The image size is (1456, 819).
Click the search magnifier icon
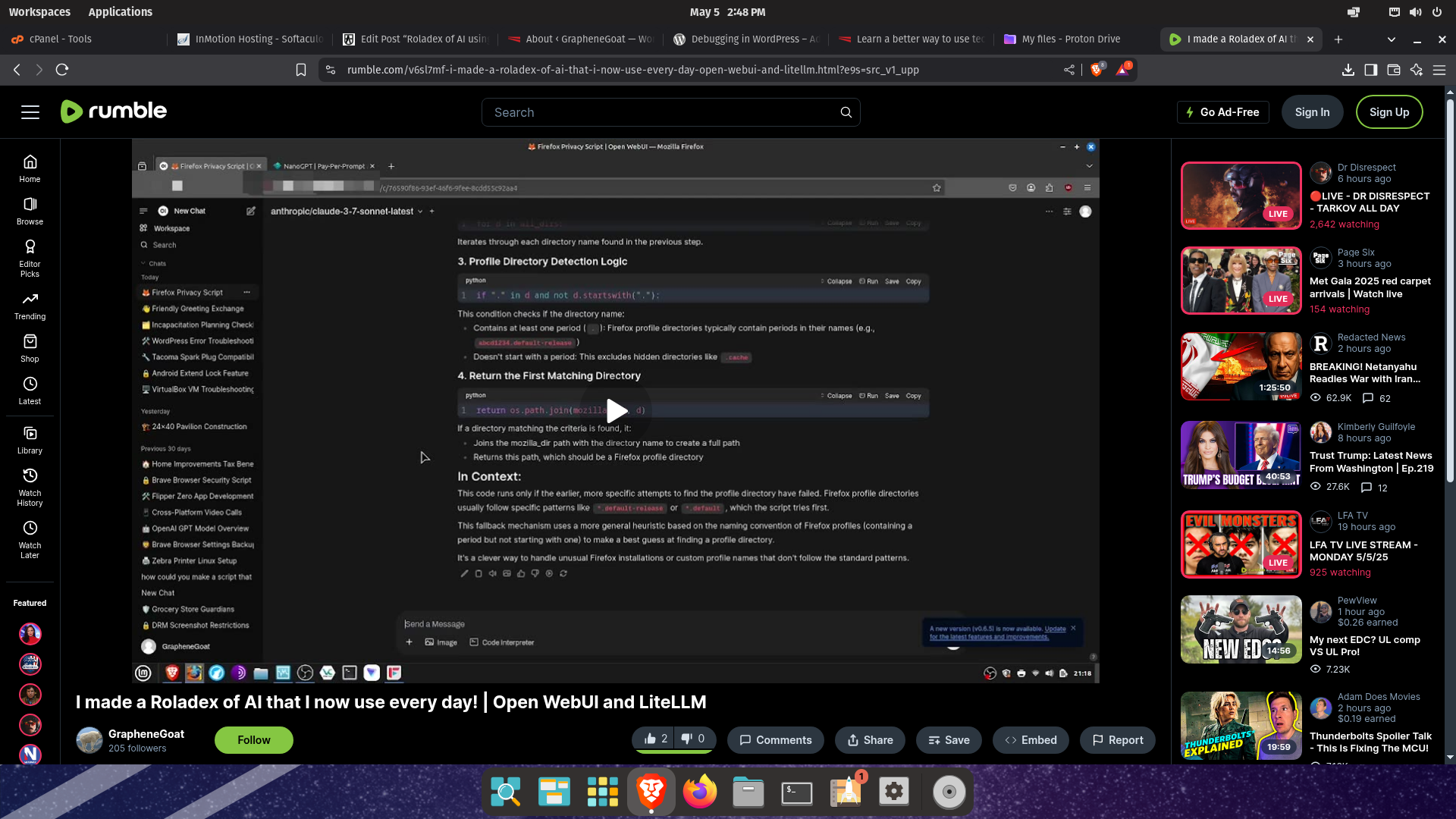(846, 112)
